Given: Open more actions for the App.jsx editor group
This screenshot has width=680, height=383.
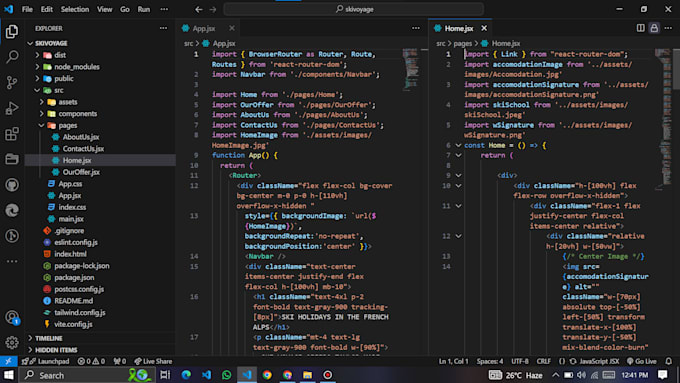Looking at the screenshot, I should 416,28.
